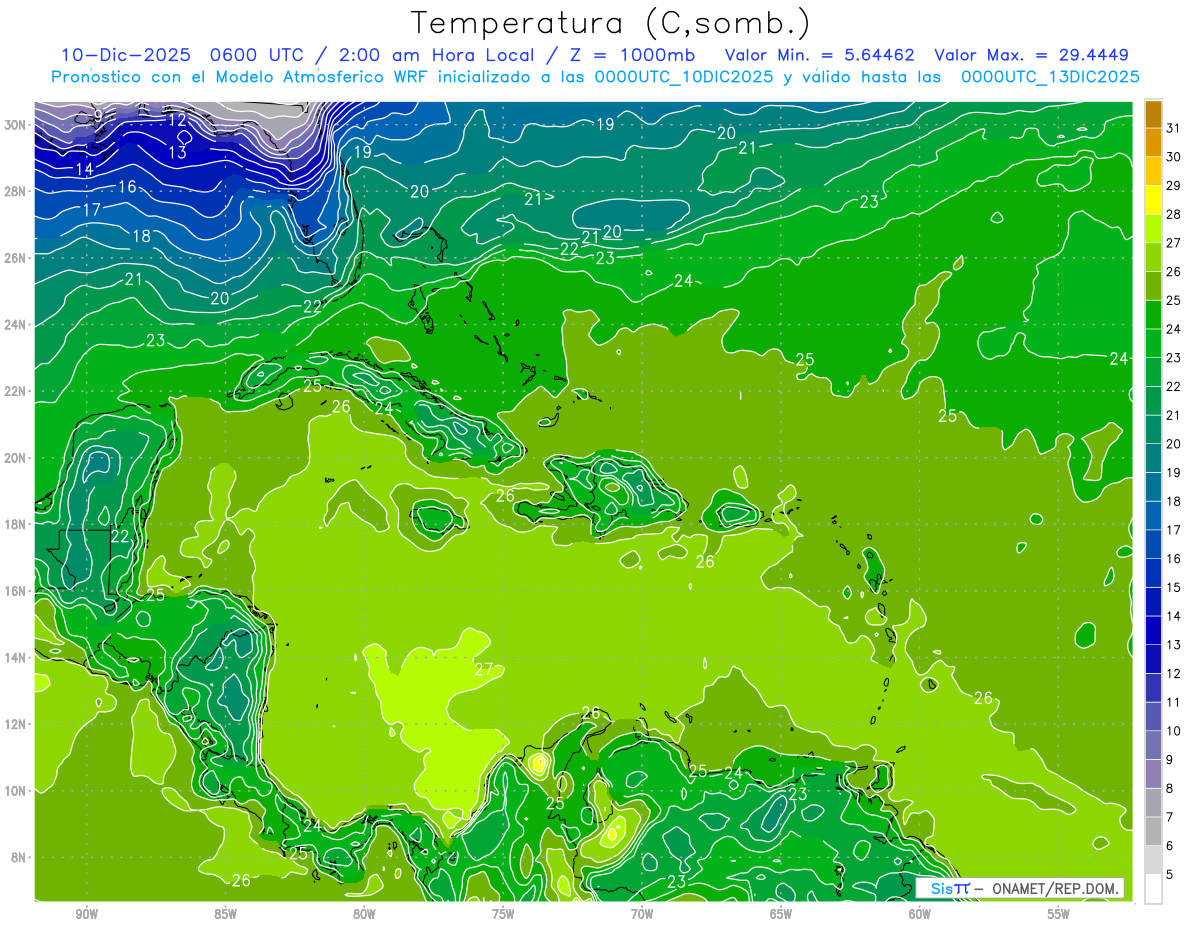
Task: Click the dark blue legend swatch between 13 and 14
Action: tap(1153, 631)
